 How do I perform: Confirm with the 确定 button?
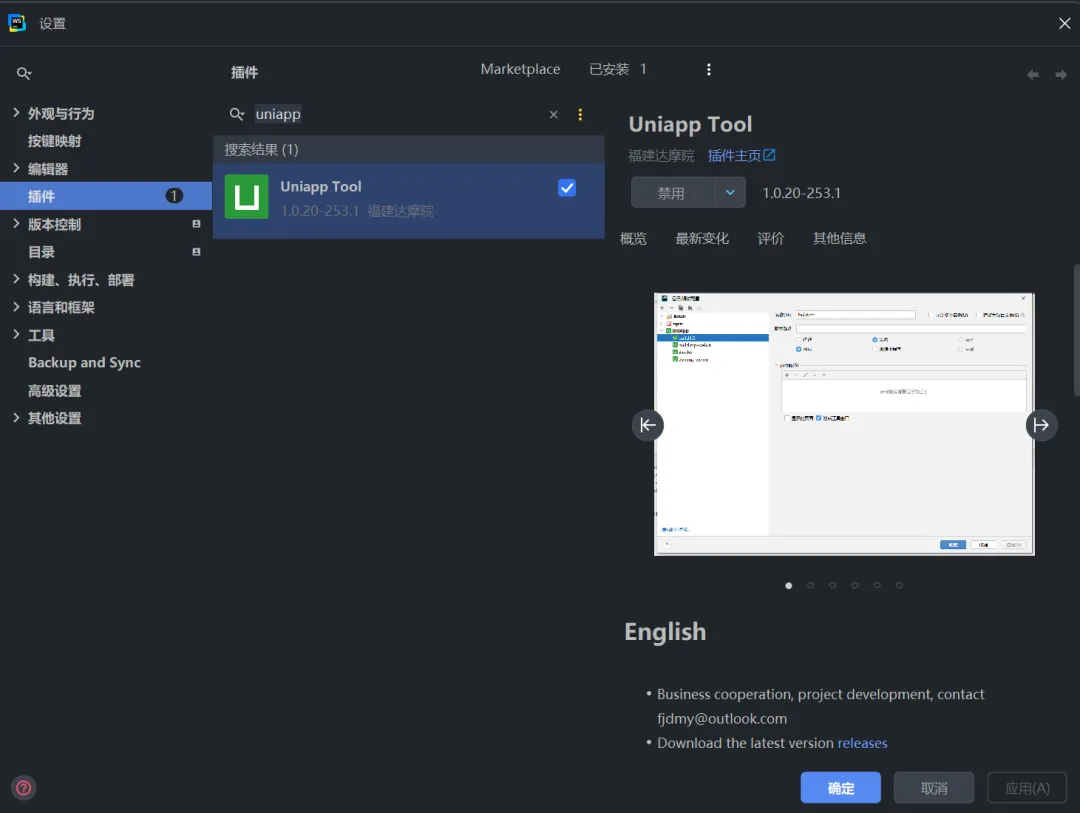(840, 788)
